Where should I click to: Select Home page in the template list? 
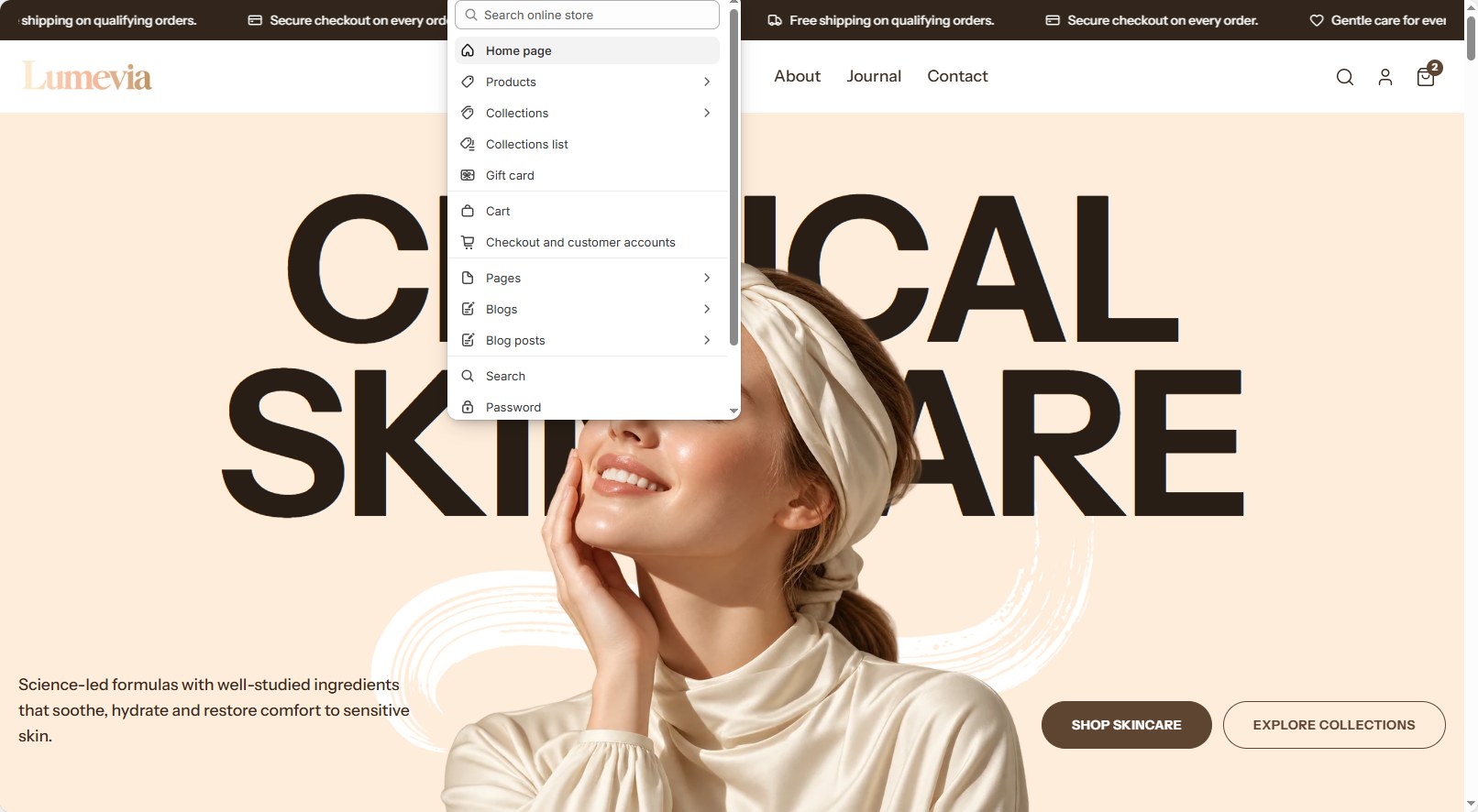click(587, 50)
